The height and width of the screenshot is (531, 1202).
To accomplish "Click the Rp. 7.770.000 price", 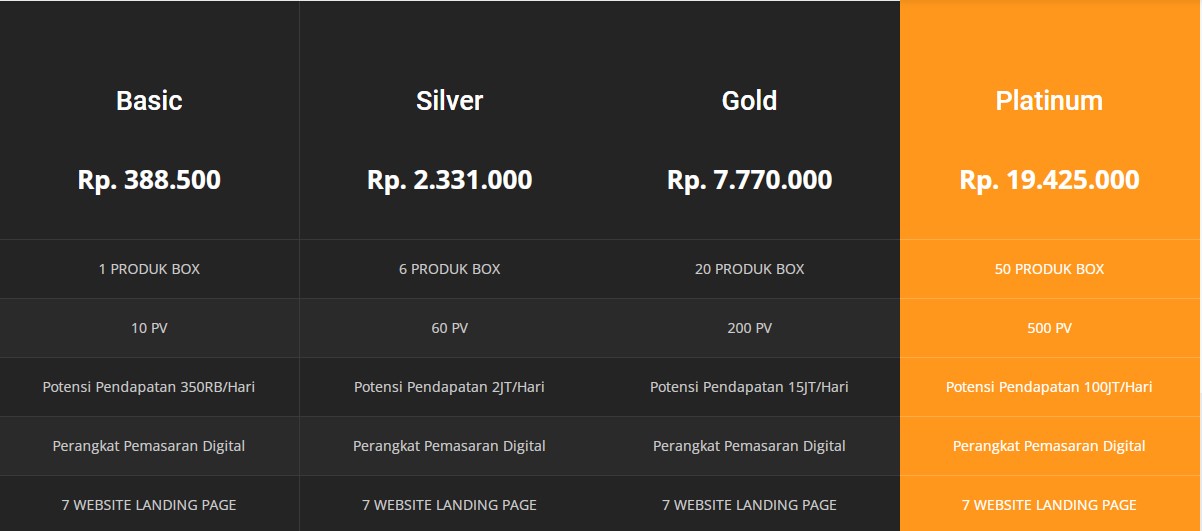I will click(749, 180).
